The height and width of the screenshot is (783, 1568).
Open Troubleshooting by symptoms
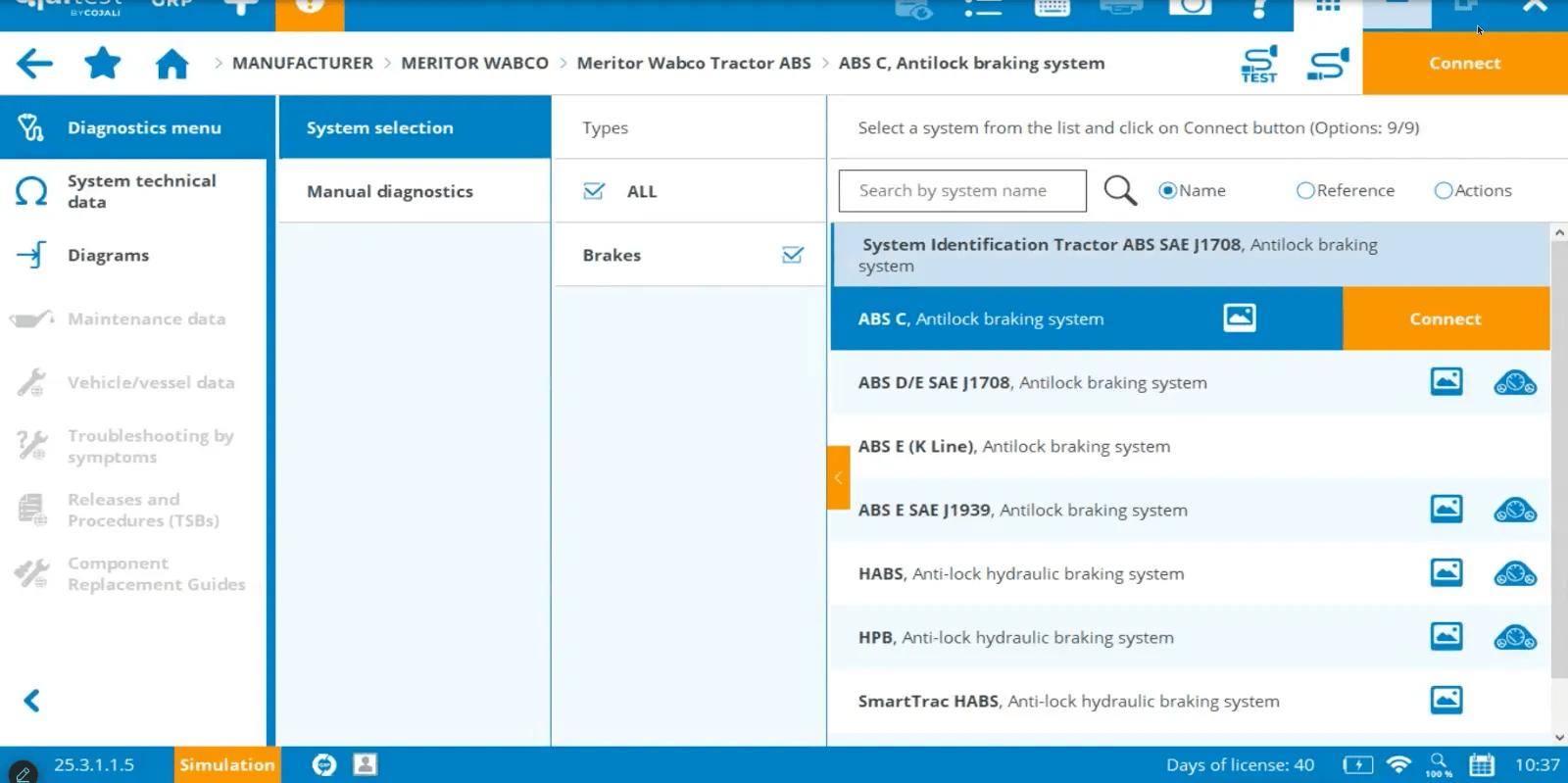133,446
